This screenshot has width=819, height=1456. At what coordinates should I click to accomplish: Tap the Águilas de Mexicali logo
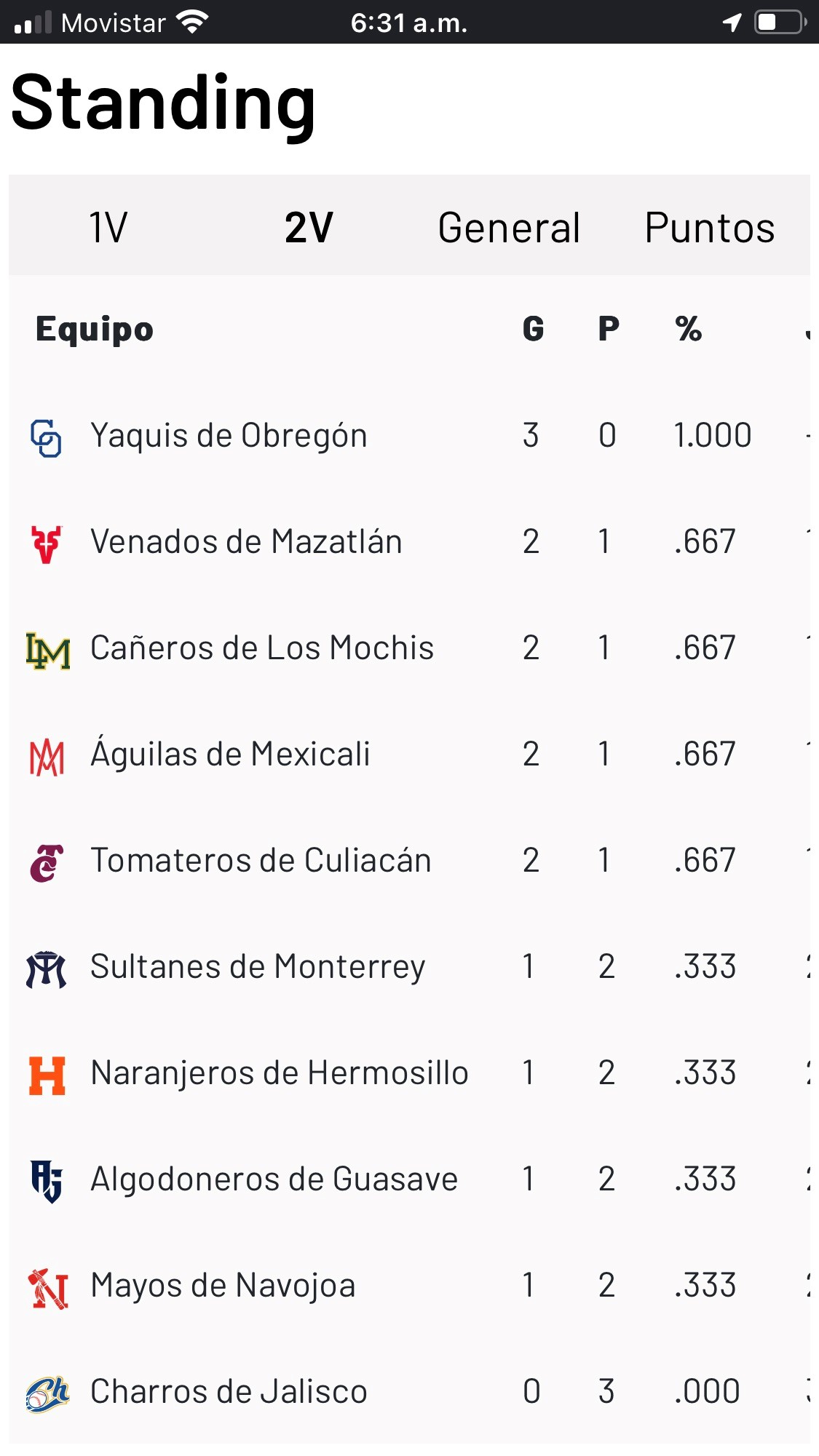[x=47, y=757]
